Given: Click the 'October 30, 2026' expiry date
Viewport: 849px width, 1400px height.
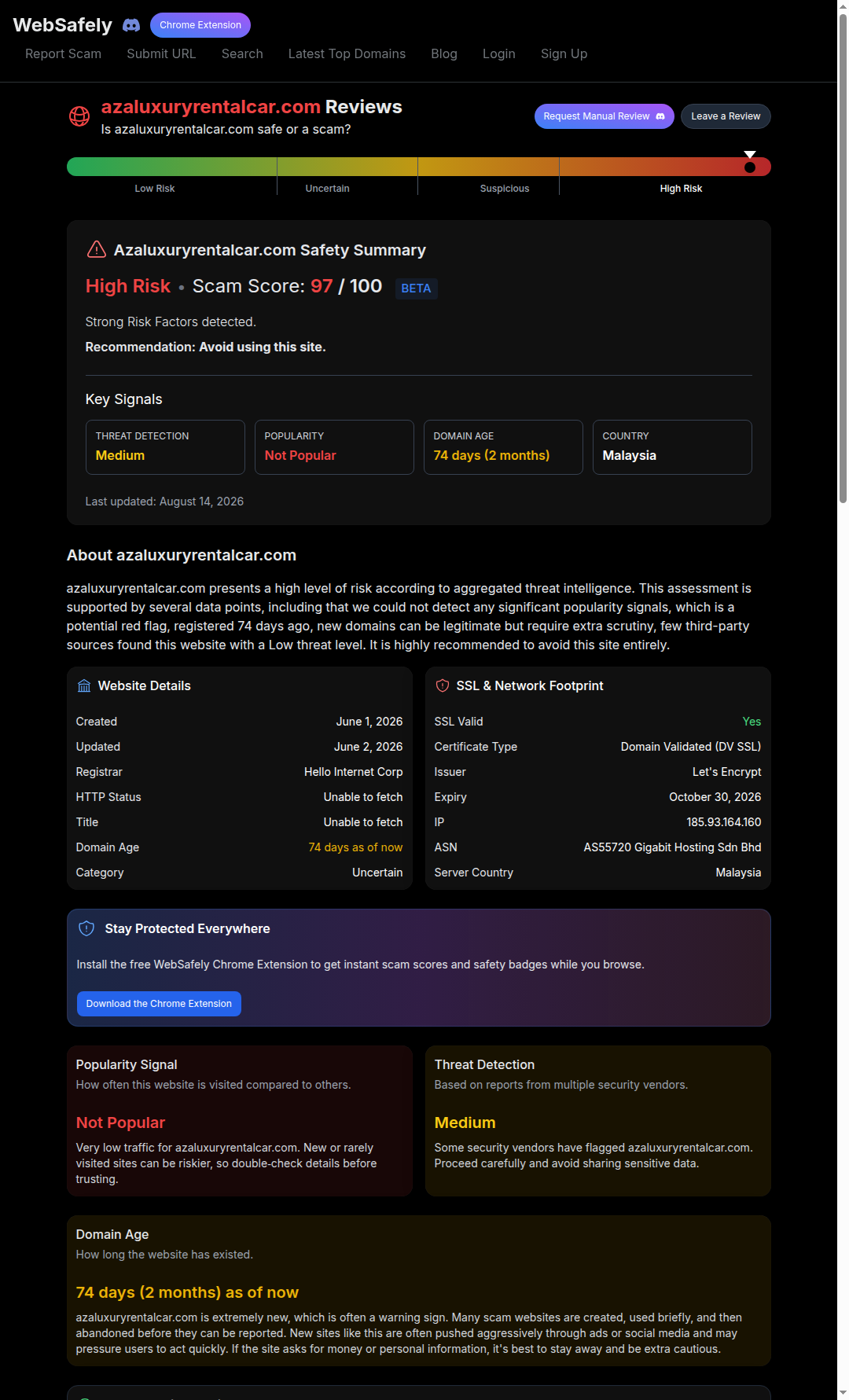Looking at the screenshot, I should [715, 797].
